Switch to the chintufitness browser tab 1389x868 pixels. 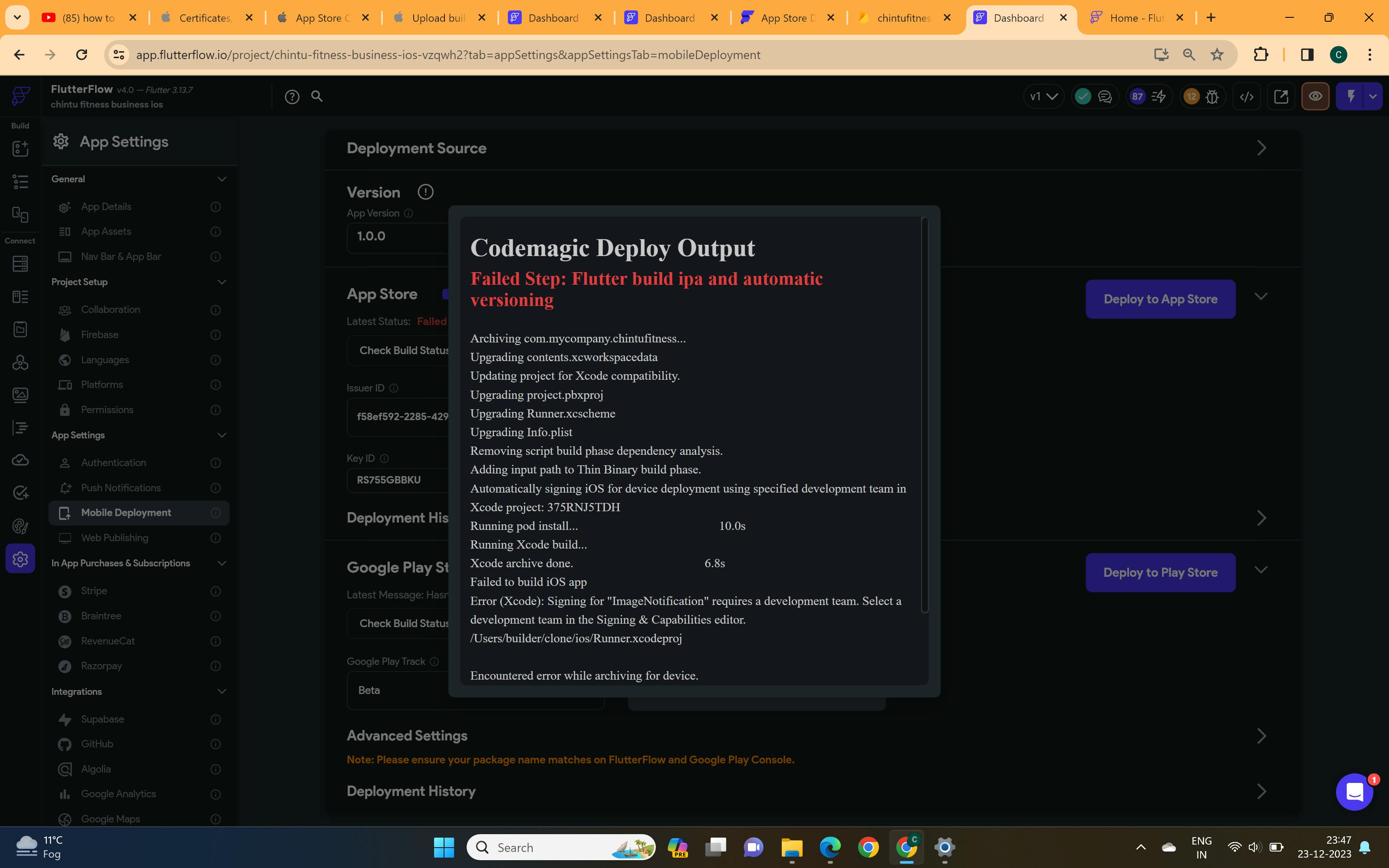coord(903,18)
